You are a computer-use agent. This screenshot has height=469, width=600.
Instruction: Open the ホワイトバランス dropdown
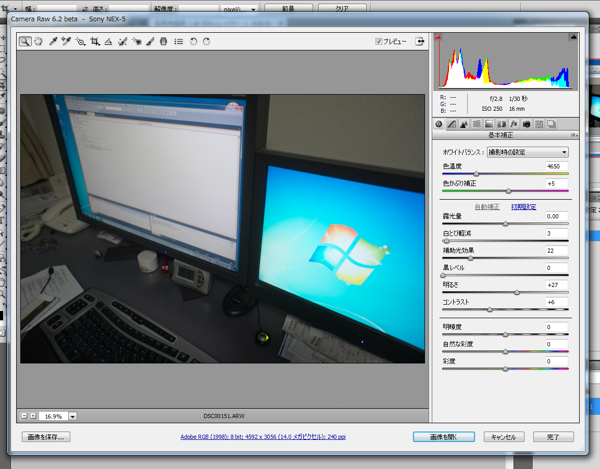(528, 152)
